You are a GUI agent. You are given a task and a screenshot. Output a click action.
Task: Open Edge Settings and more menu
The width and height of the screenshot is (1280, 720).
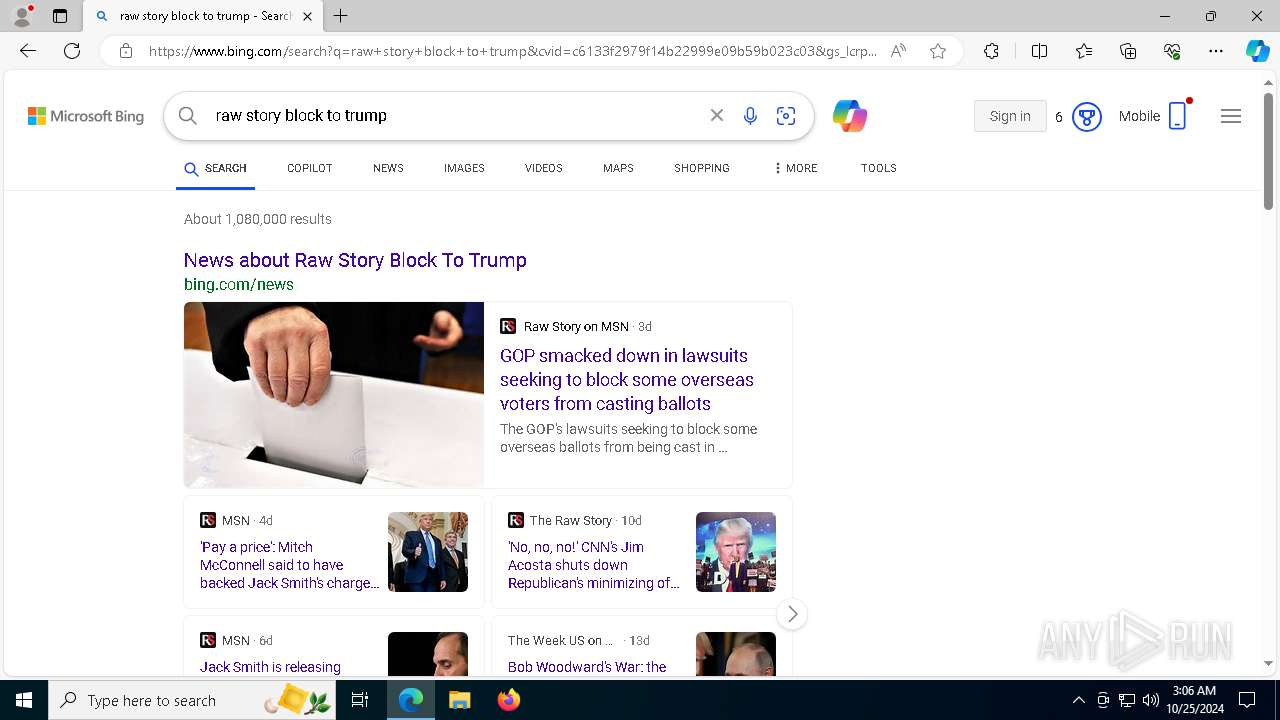(x=1216, y=51)
